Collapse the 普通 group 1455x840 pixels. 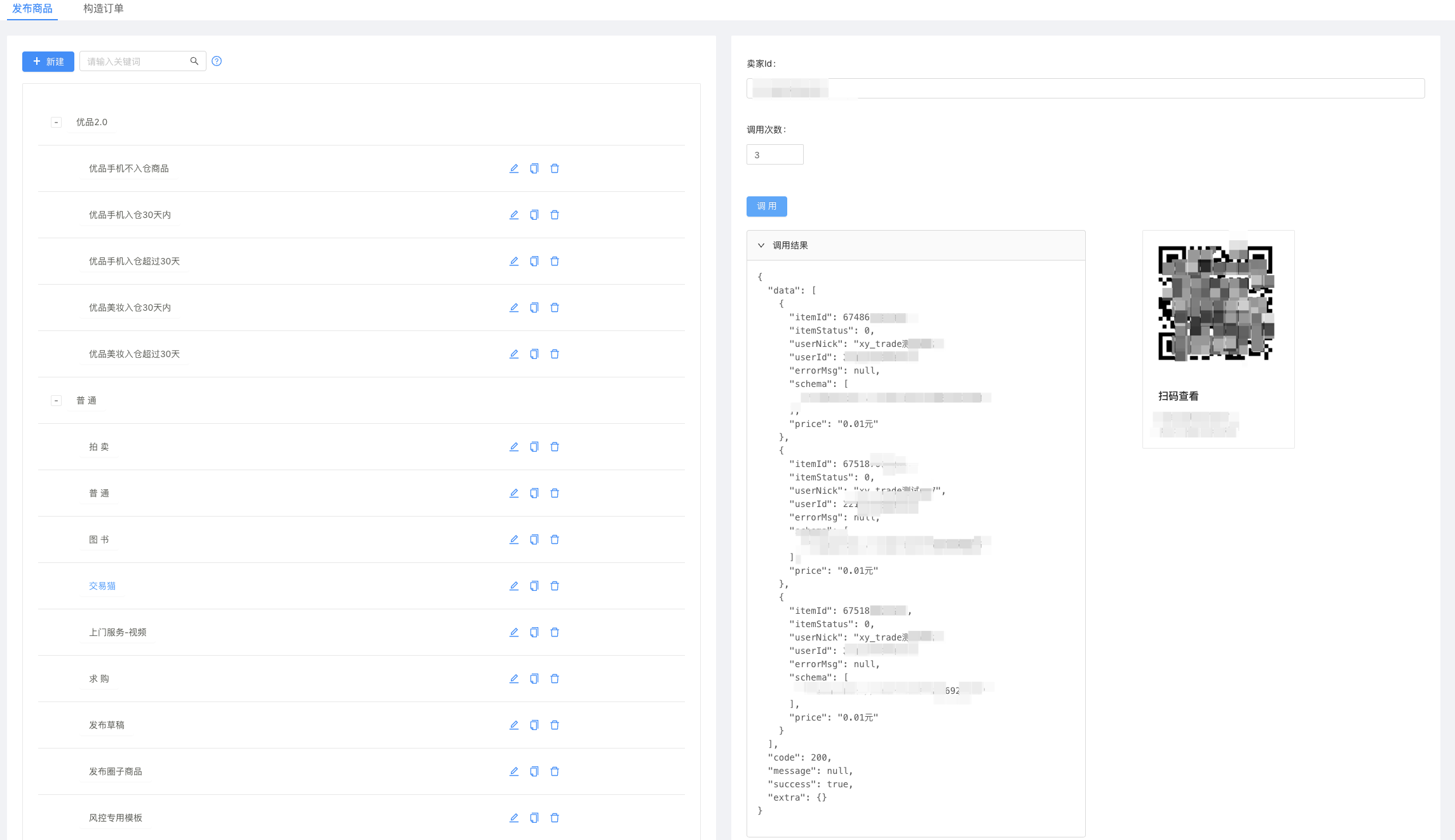coord(56,400)
